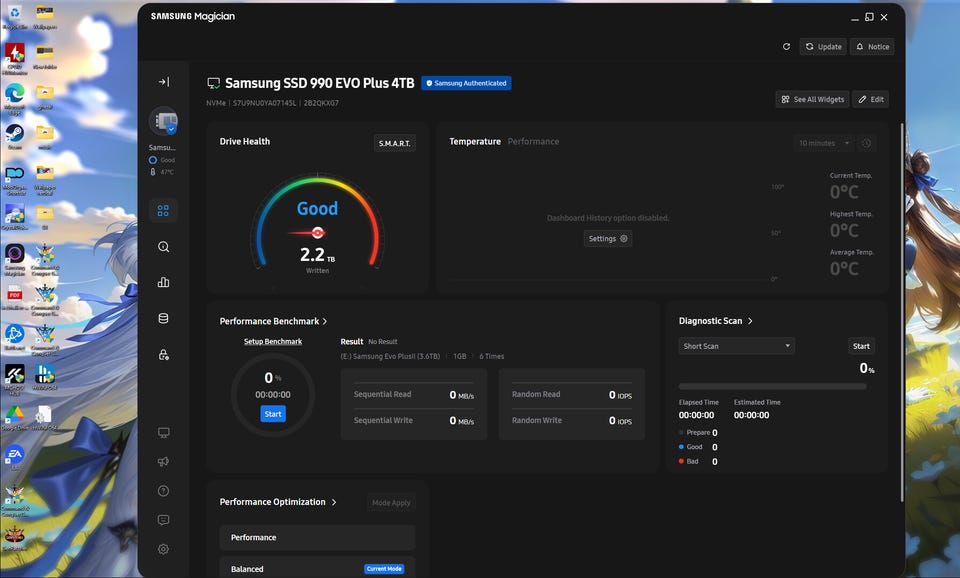
Task: Open the EA app desktop shortcut
Action: [x=15, y=457]
